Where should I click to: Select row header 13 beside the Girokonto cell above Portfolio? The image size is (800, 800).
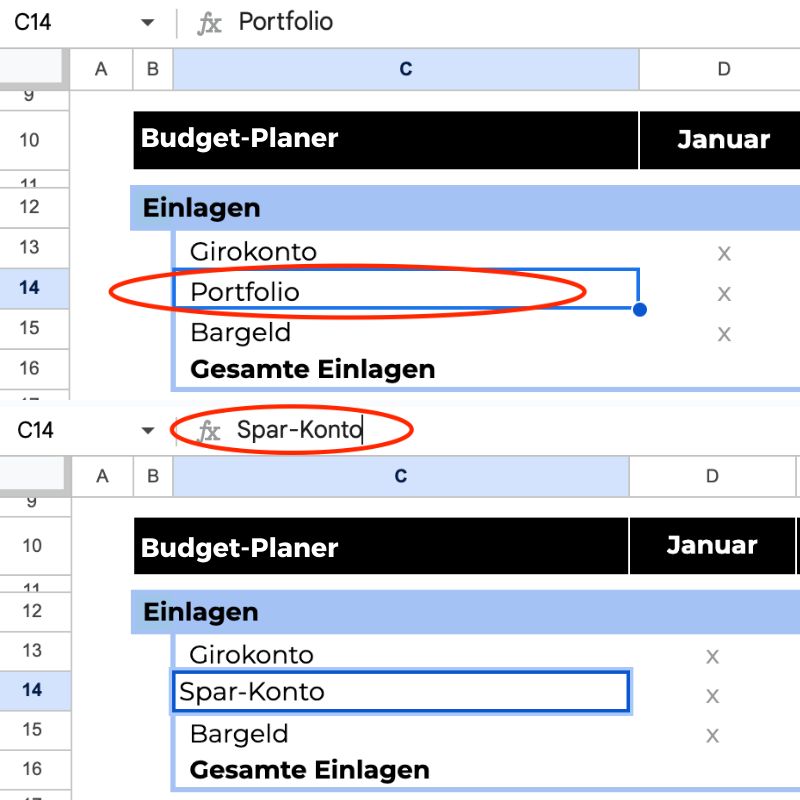point(30,248)
